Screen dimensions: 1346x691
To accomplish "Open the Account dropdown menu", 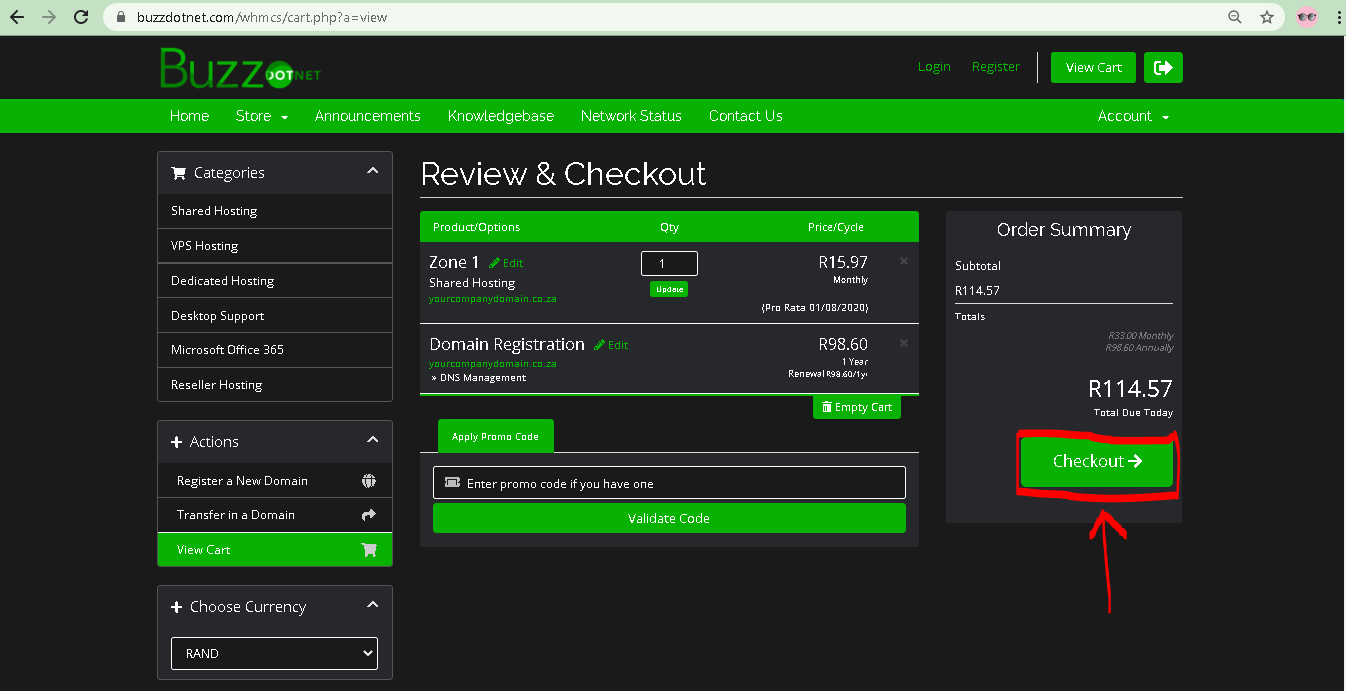I will (x=1133, y=116).
